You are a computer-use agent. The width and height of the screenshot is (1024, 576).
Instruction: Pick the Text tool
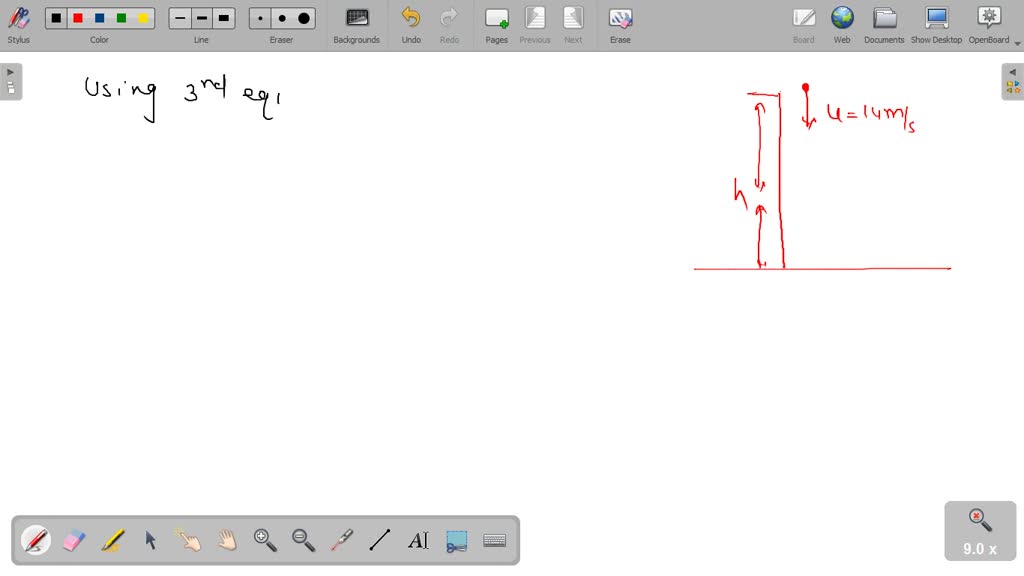point(418,540)
